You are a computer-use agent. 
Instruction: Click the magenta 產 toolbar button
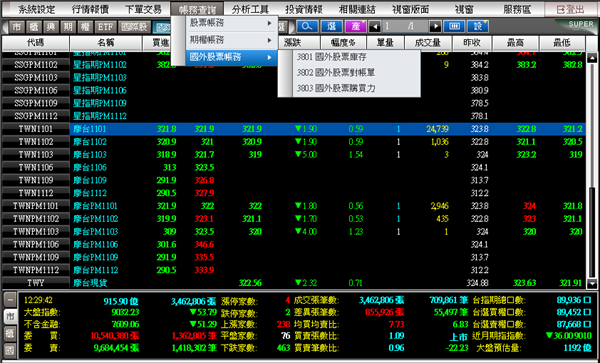click(x=355, y=26)
